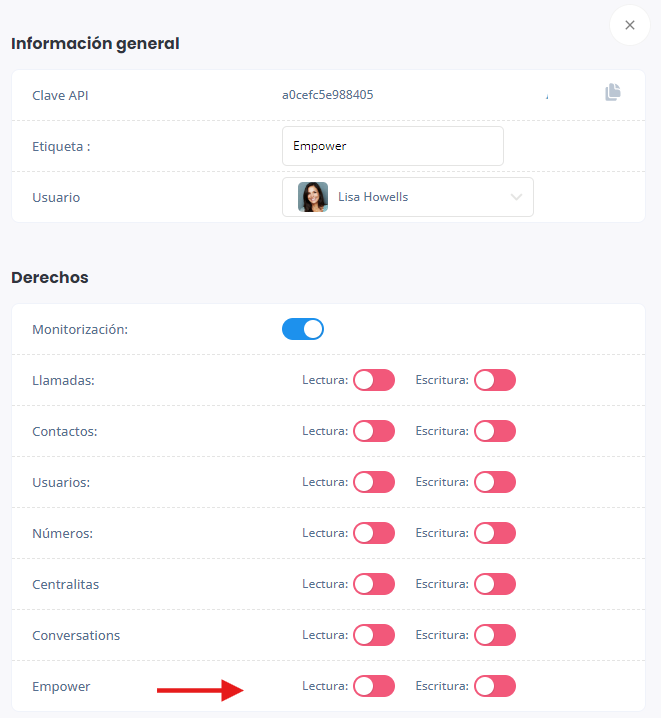
Task: Toggle Usuarios Lectura right
Action: 374,482
